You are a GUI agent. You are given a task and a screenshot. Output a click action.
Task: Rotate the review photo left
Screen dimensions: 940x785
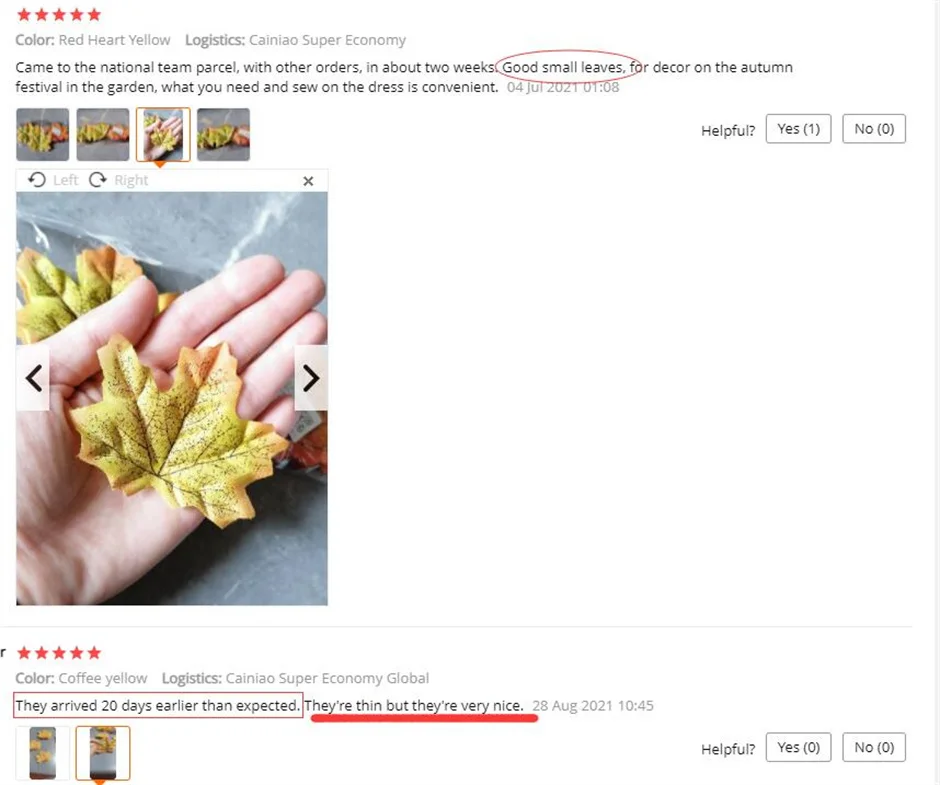tap(53, 180)
